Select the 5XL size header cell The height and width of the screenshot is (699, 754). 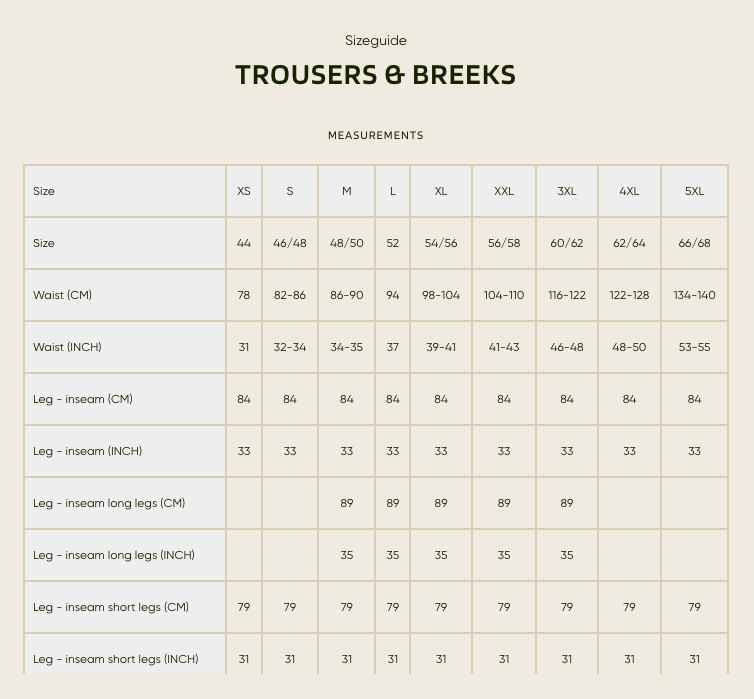(x=694, y=191)
